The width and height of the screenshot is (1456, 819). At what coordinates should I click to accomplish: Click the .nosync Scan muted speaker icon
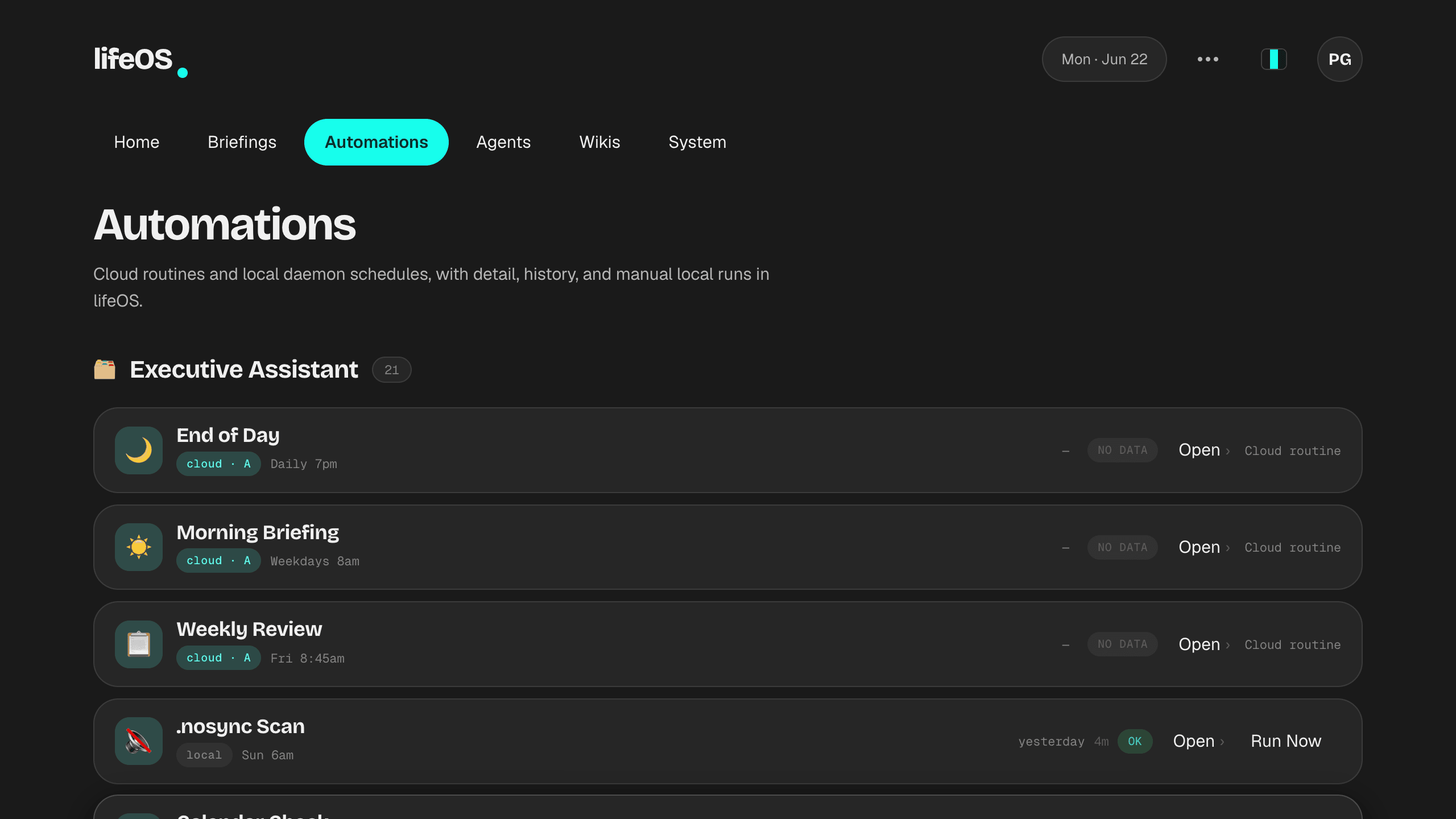[x=139, y=741]
